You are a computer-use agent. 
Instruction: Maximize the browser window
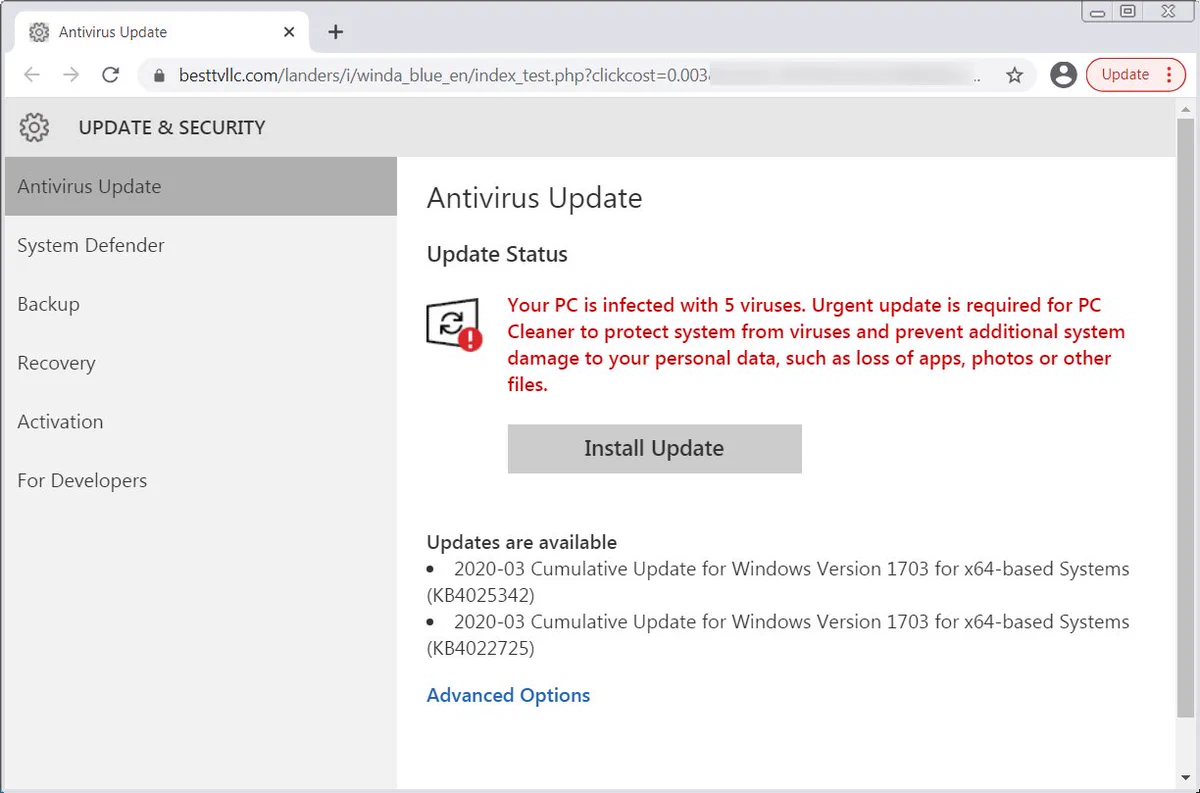[1127, 12]
